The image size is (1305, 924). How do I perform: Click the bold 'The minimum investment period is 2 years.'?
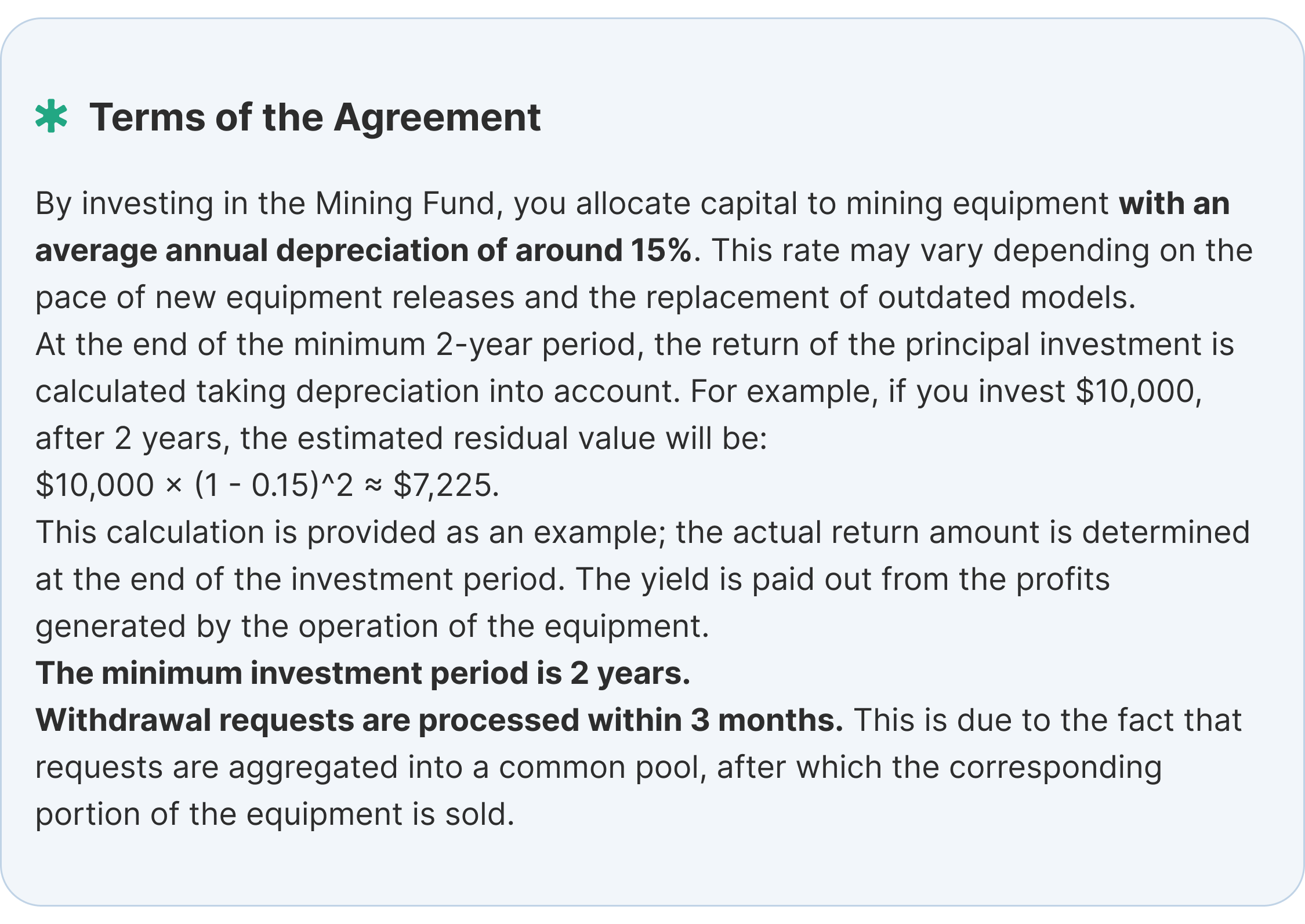click(362, 673)
